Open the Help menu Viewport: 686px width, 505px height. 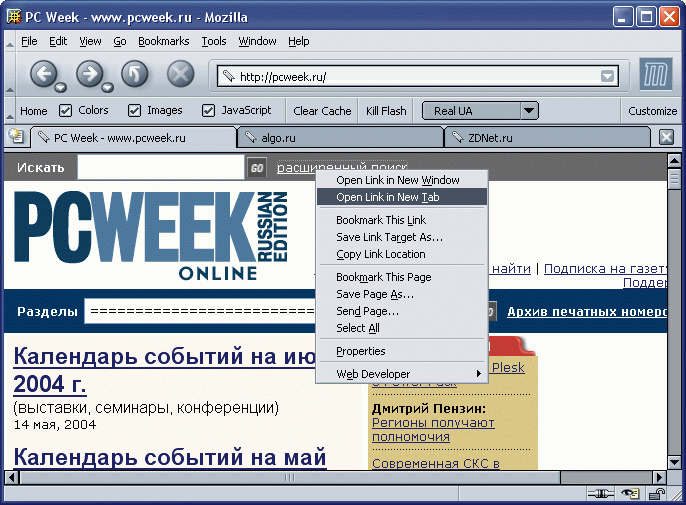click(298, 41)
